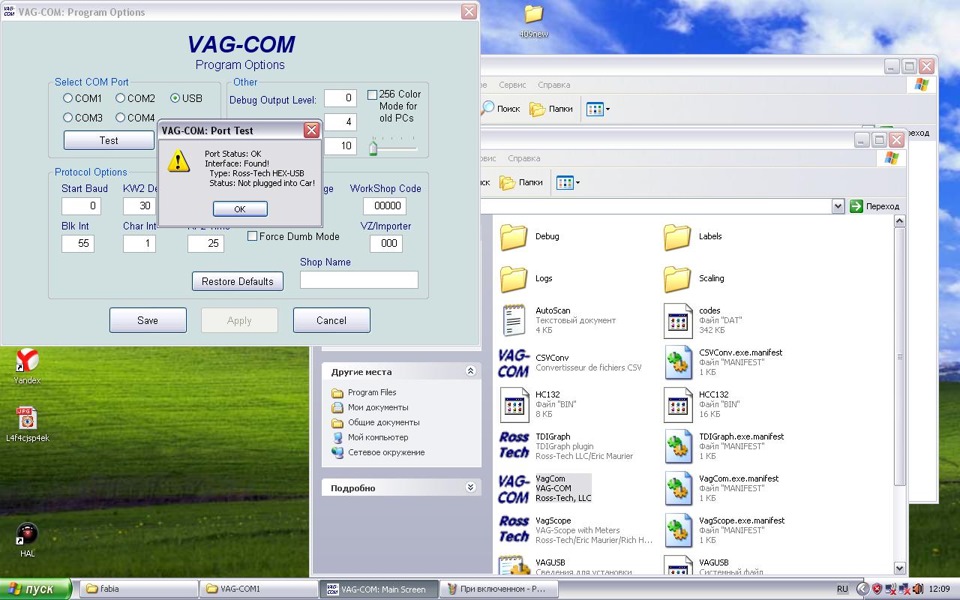Select the AutoScan text document icon

513,321
